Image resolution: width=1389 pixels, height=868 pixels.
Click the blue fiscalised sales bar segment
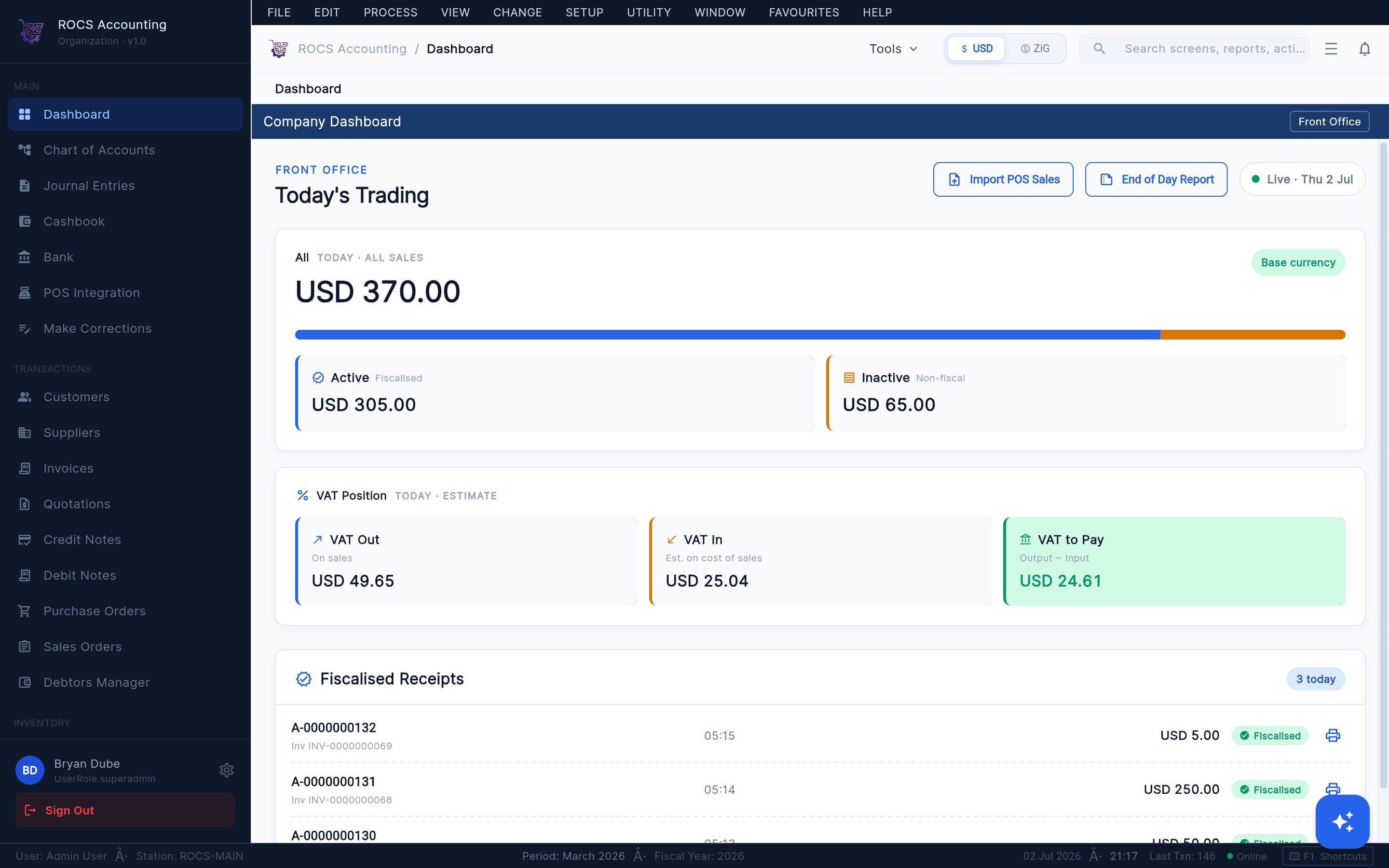pyautogui.click(x=728, y=335)
